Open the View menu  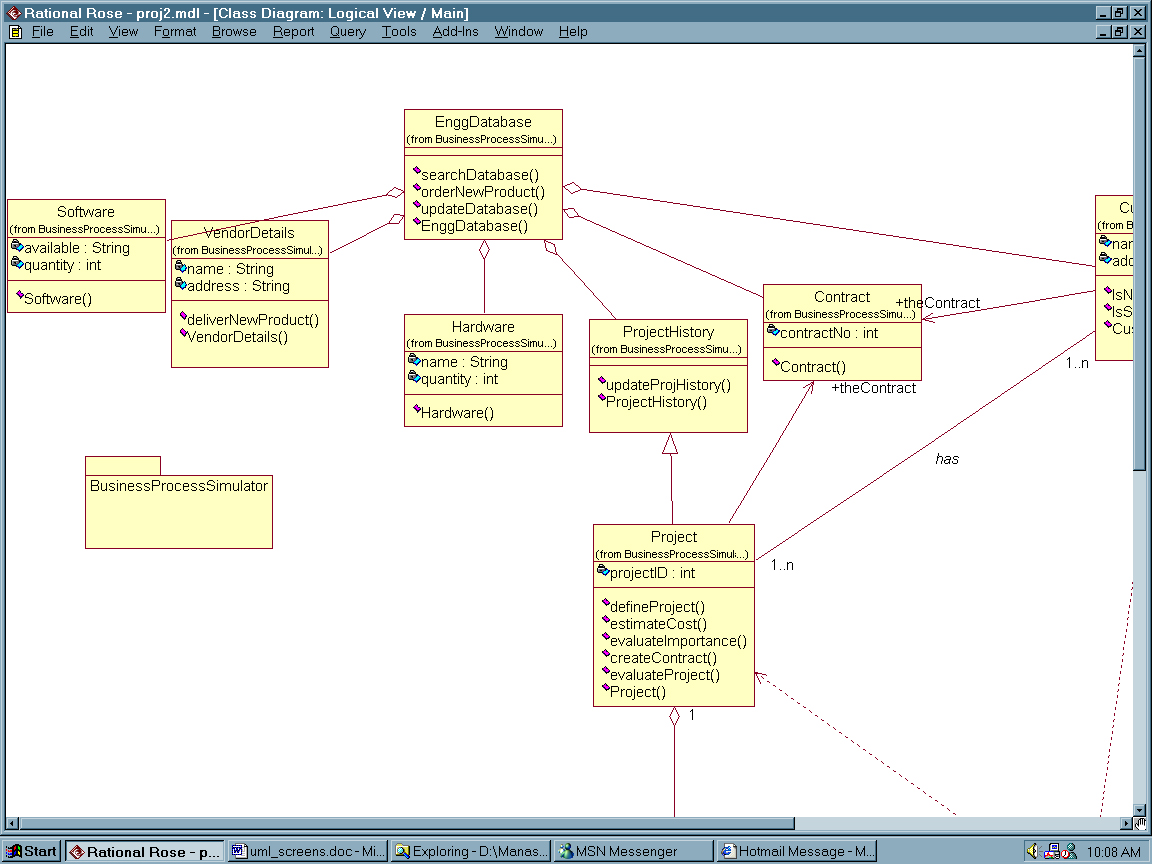pos(123,32)
